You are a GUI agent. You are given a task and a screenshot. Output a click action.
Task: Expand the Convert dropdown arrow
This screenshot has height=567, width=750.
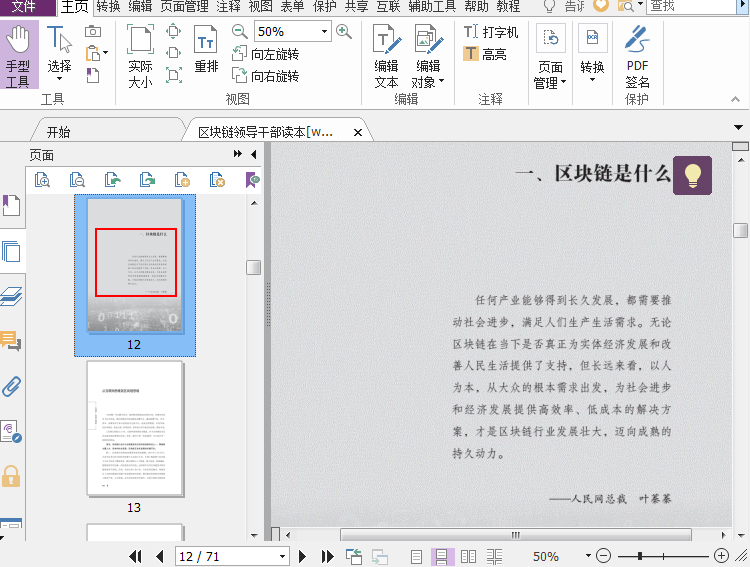point(592,79)
